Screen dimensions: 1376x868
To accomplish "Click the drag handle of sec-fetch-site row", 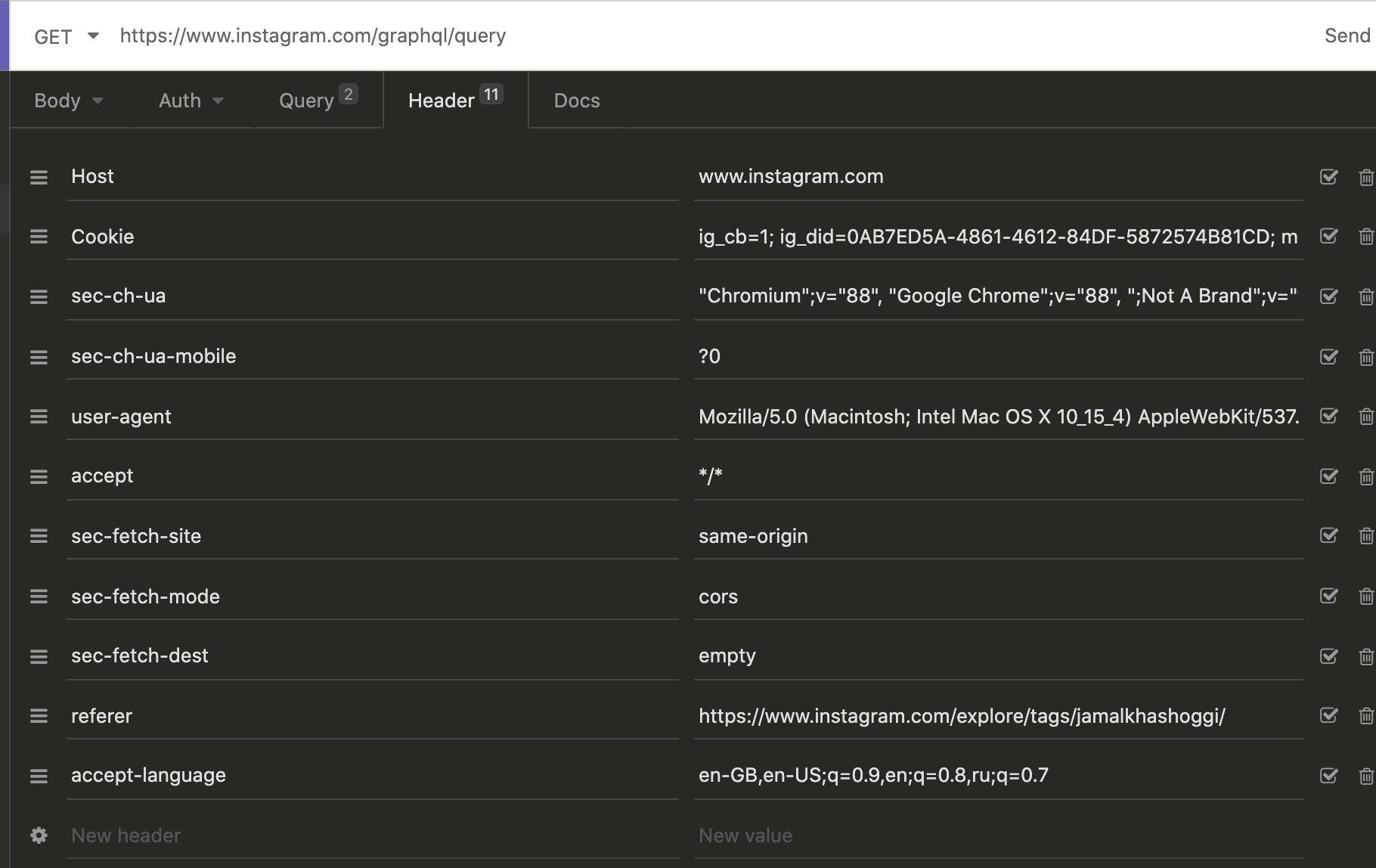I will pos(39,536).
